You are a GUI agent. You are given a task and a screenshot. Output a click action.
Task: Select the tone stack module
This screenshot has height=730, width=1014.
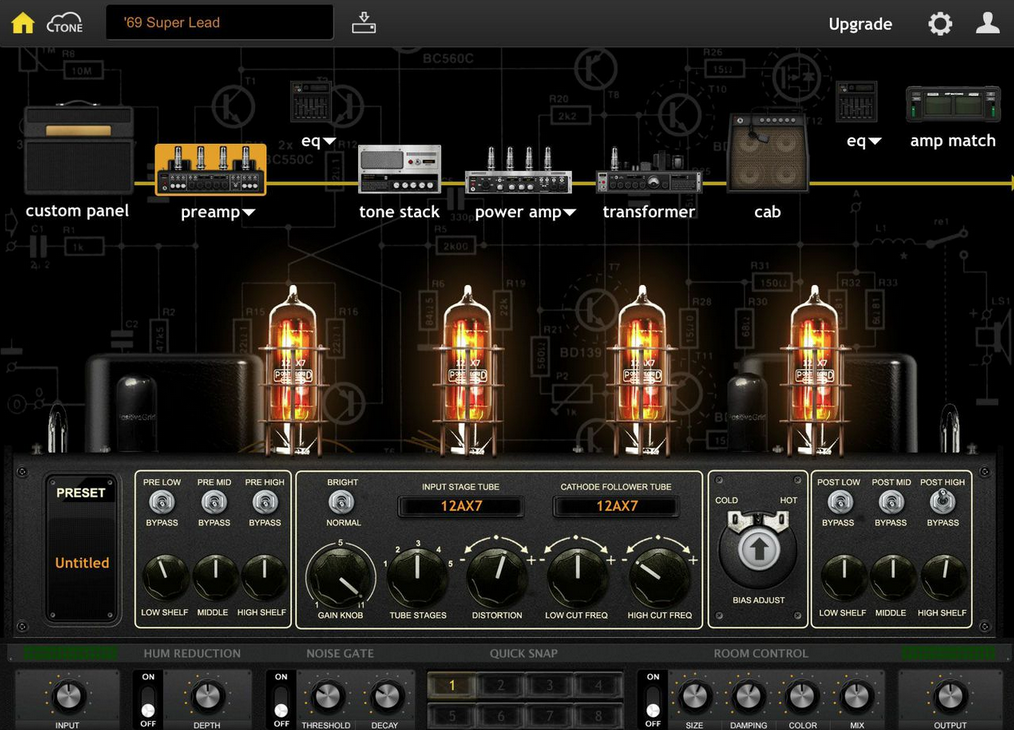[400, 169]
